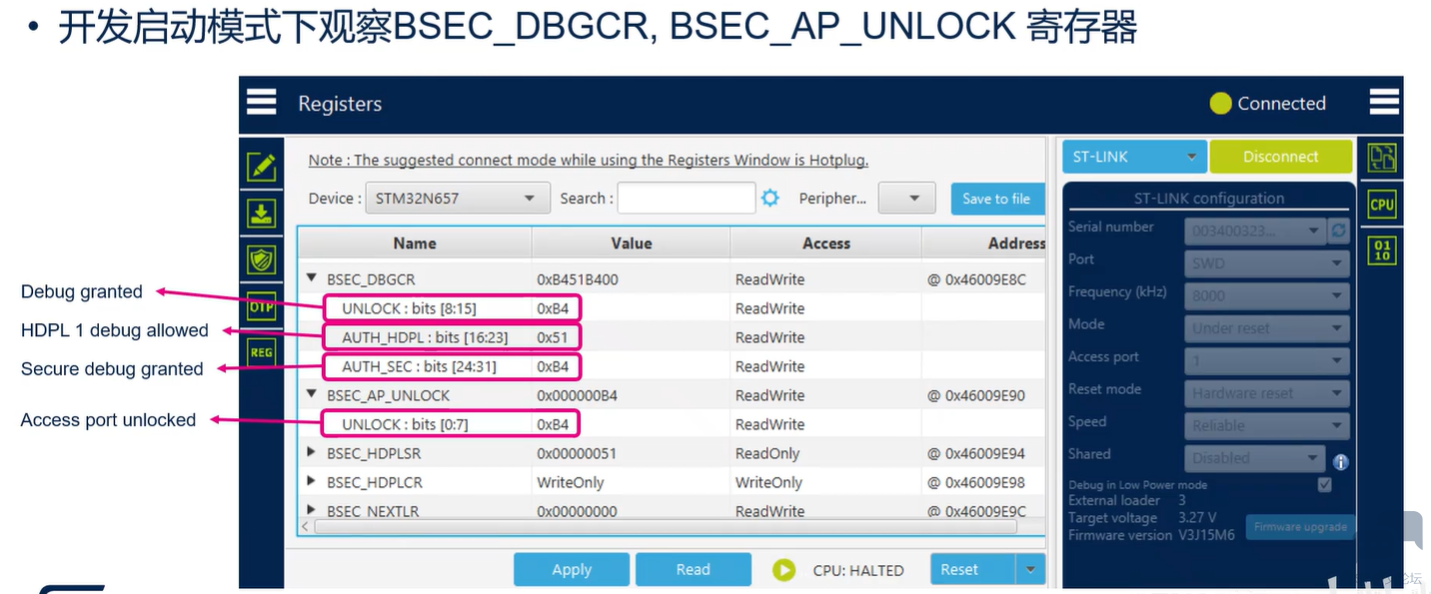Expand the BSEC_HDPLCR register row
Viewport: 1431px width, 594px height.
[x=312, y=482]
